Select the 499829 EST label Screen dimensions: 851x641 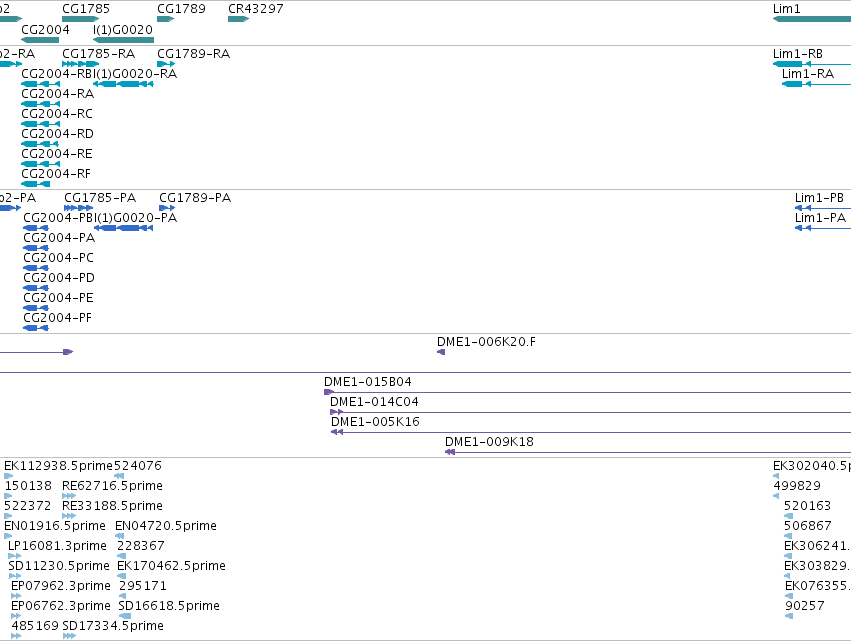[797, 486]
